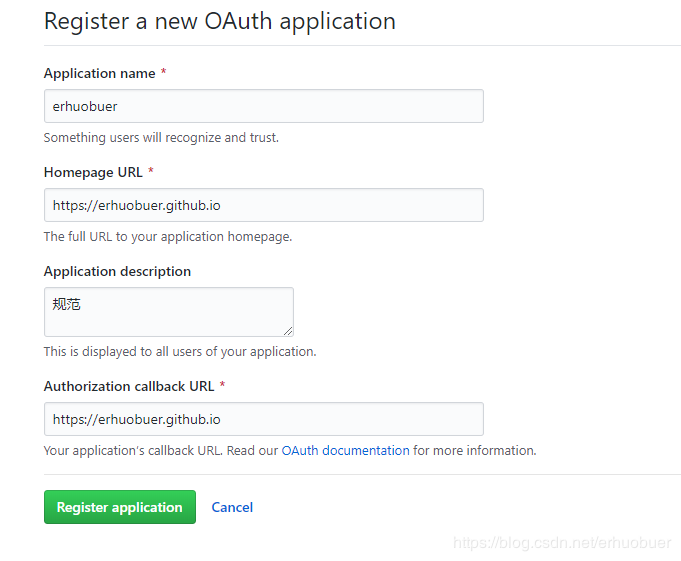Click the "Something users will recognize" hint text
The image size is (681, 561).
(x=161, y=138)
